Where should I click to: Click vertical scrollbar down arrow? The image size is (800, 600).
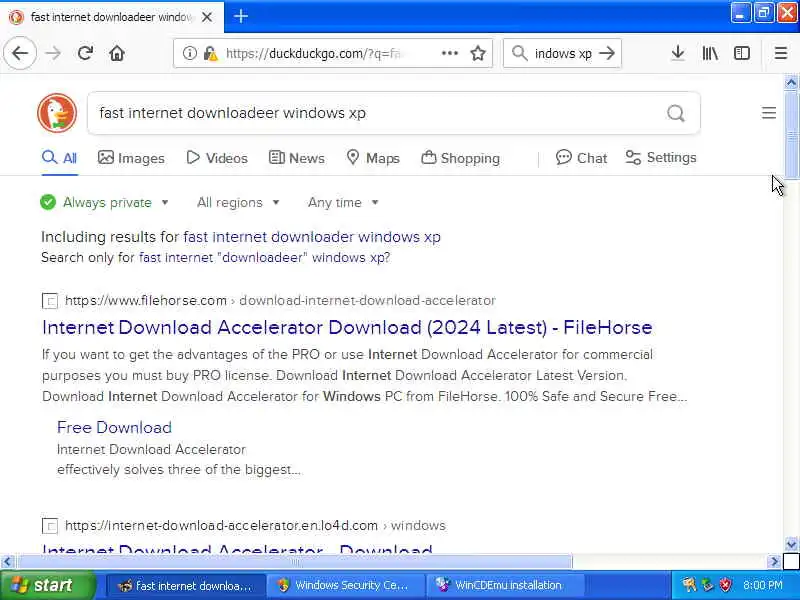coord(791,544)
